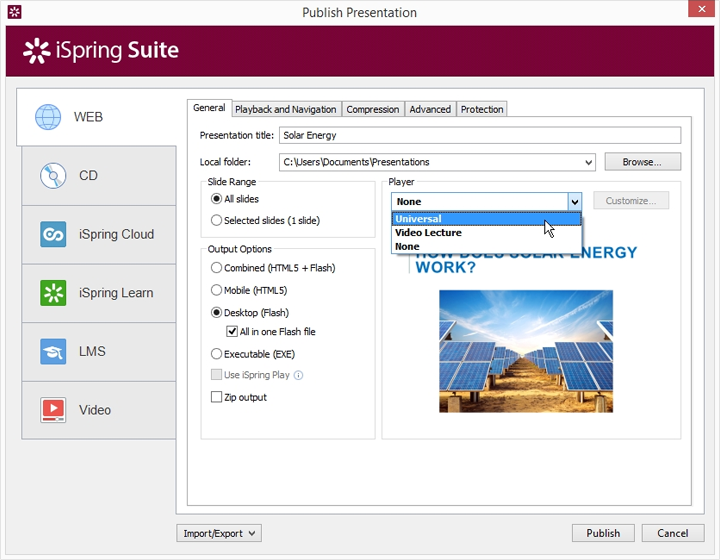Open the Import/Export dropdown
Screen dimensions: 720x560
pos(219,533)
